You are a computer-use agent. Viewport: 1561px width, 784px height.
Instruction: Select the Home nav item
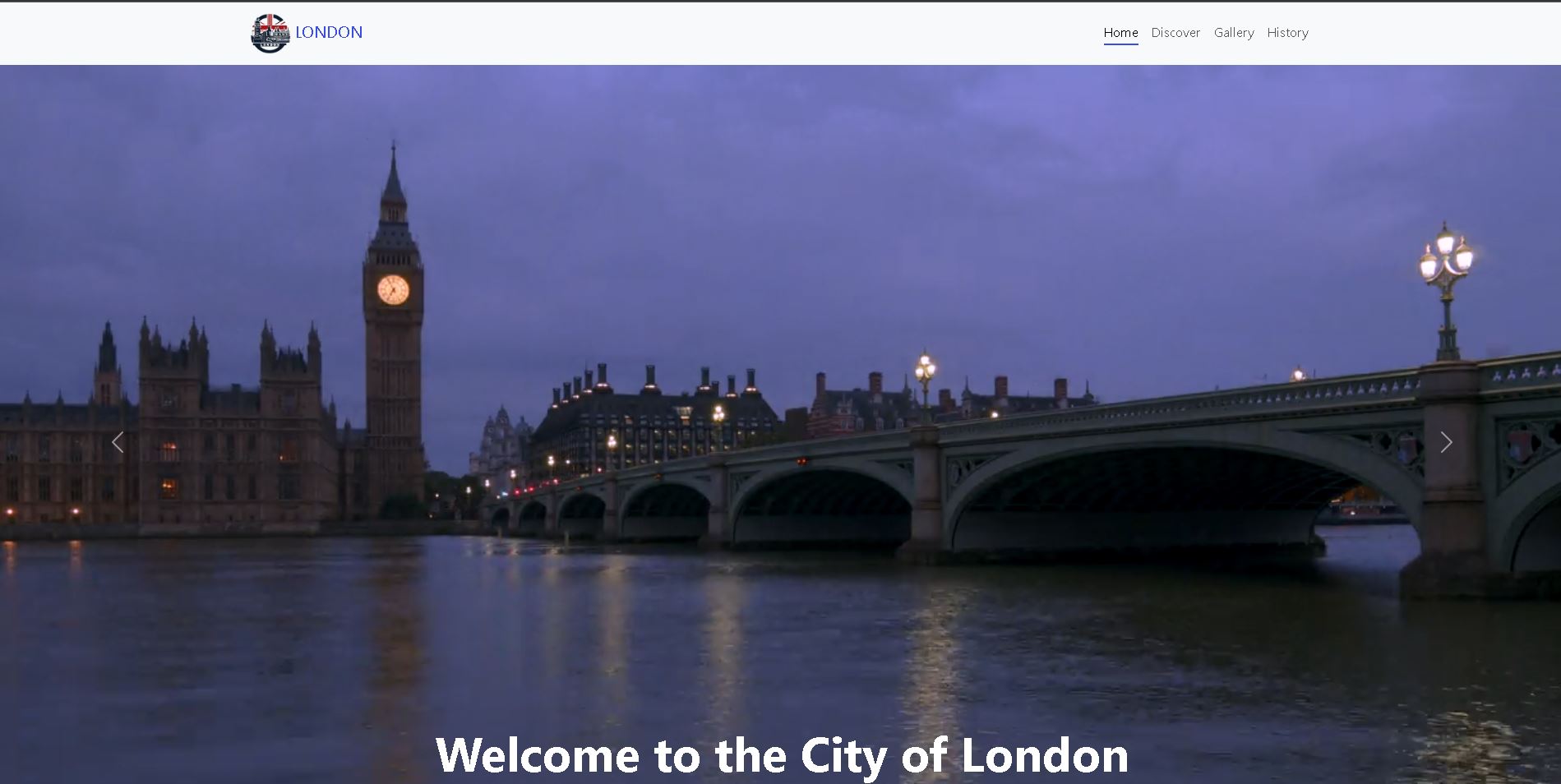1120,33
